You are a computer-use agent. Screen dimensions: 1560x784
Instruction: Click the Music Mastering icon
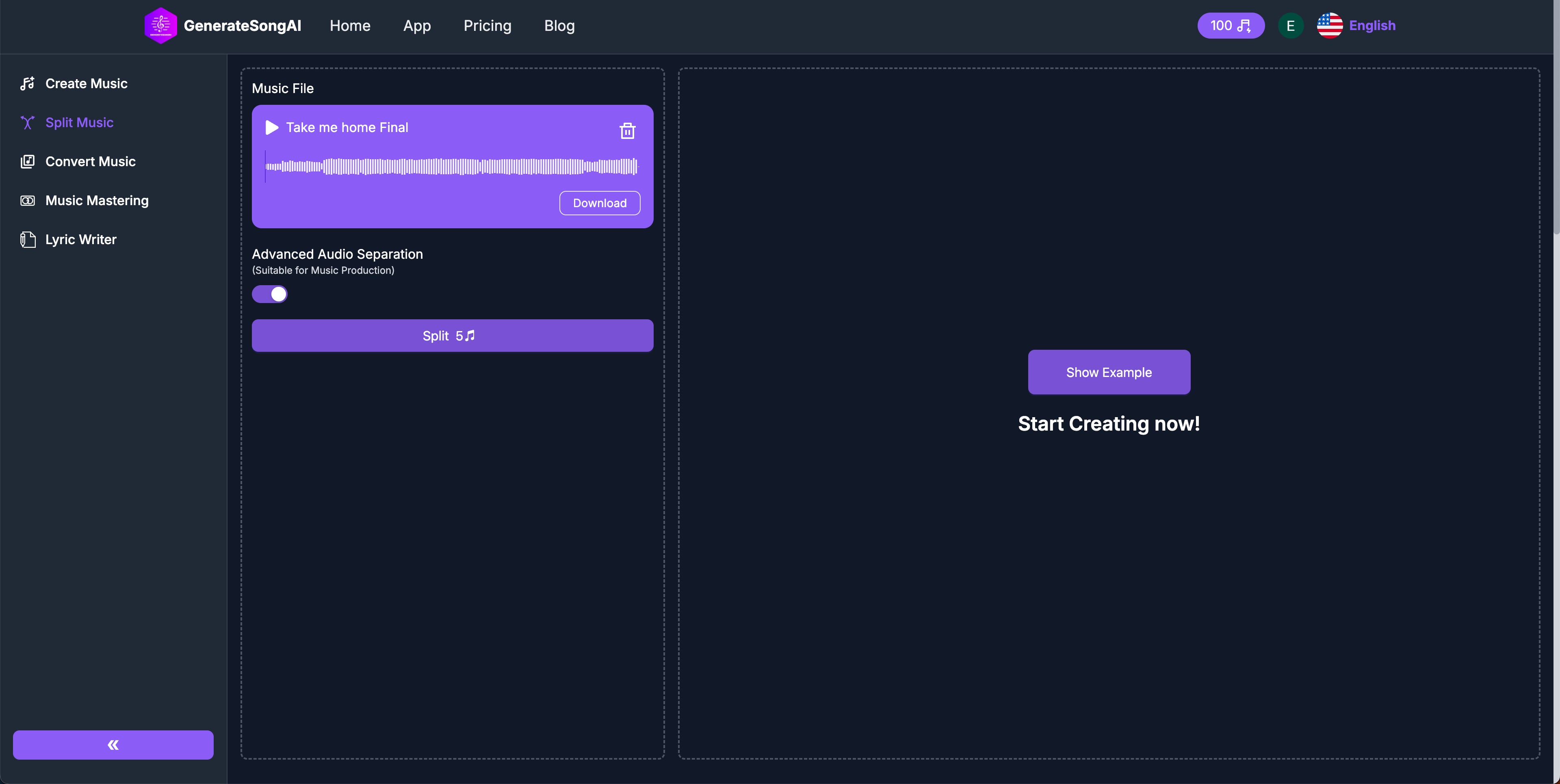point(27,200)
